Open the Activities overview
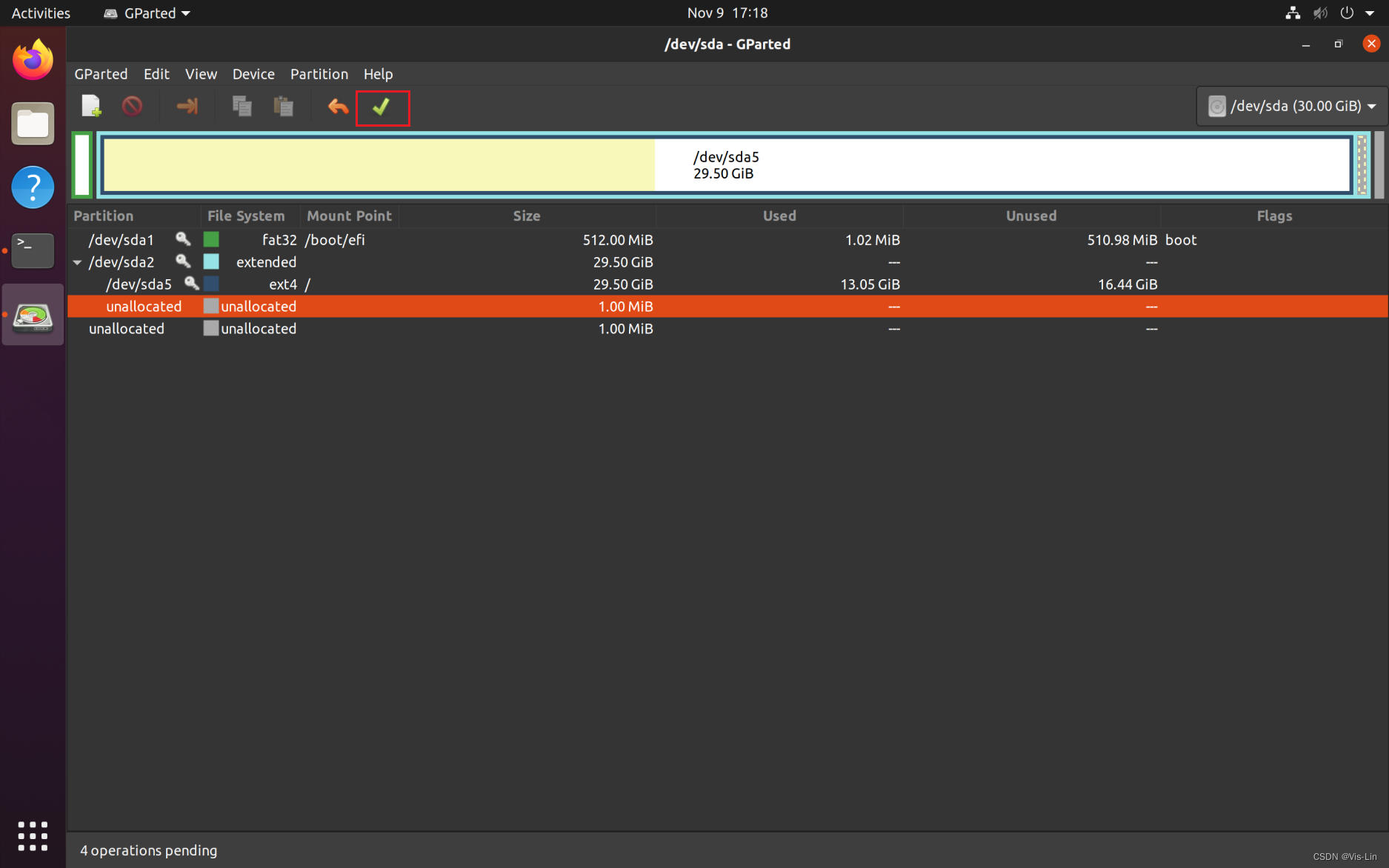1389x868 pixels. click(x=41, y=13)
